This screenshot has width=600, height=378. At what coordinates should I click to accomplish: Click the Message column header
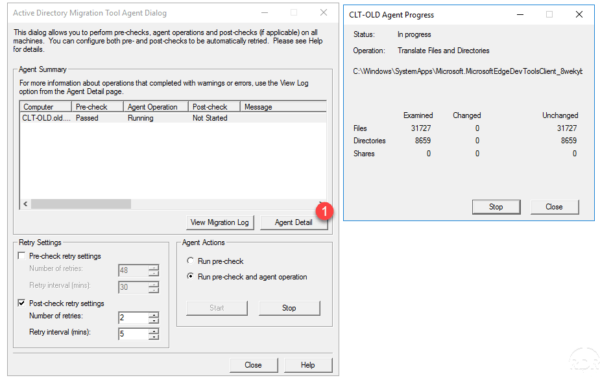283,107
